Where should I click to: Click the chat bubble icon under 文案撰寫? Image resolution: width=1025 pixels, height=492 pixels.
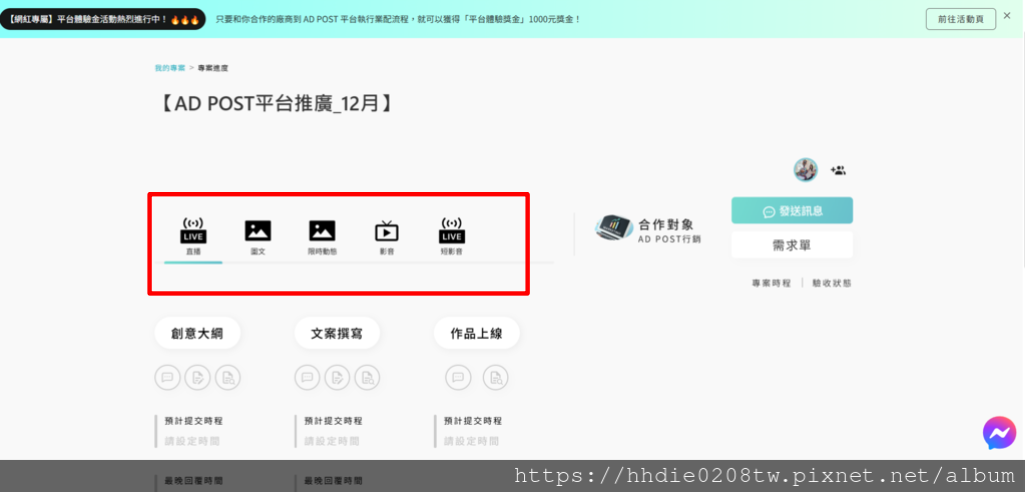pos(307,377)
